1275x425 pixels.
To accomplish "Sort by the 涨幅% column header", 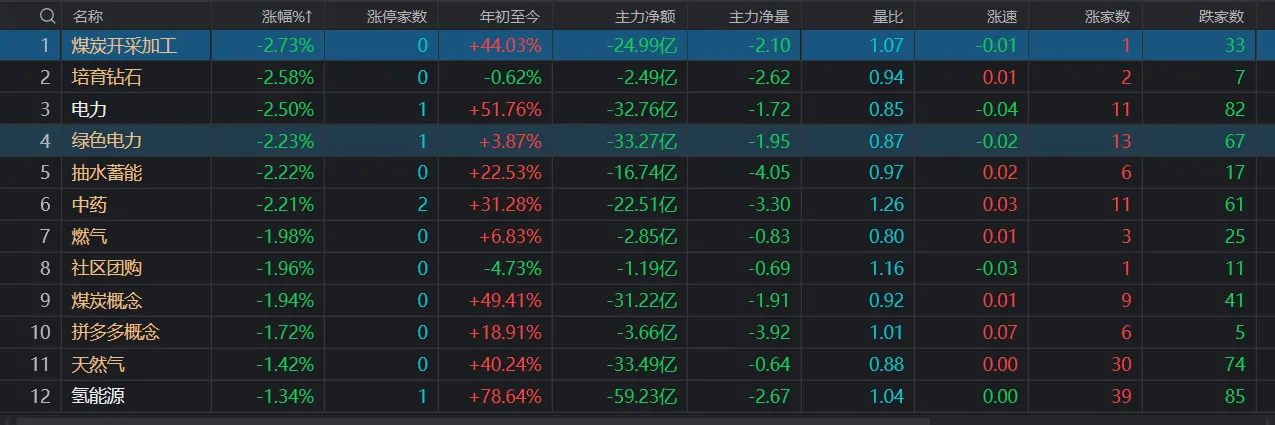I will click(286, 16).
